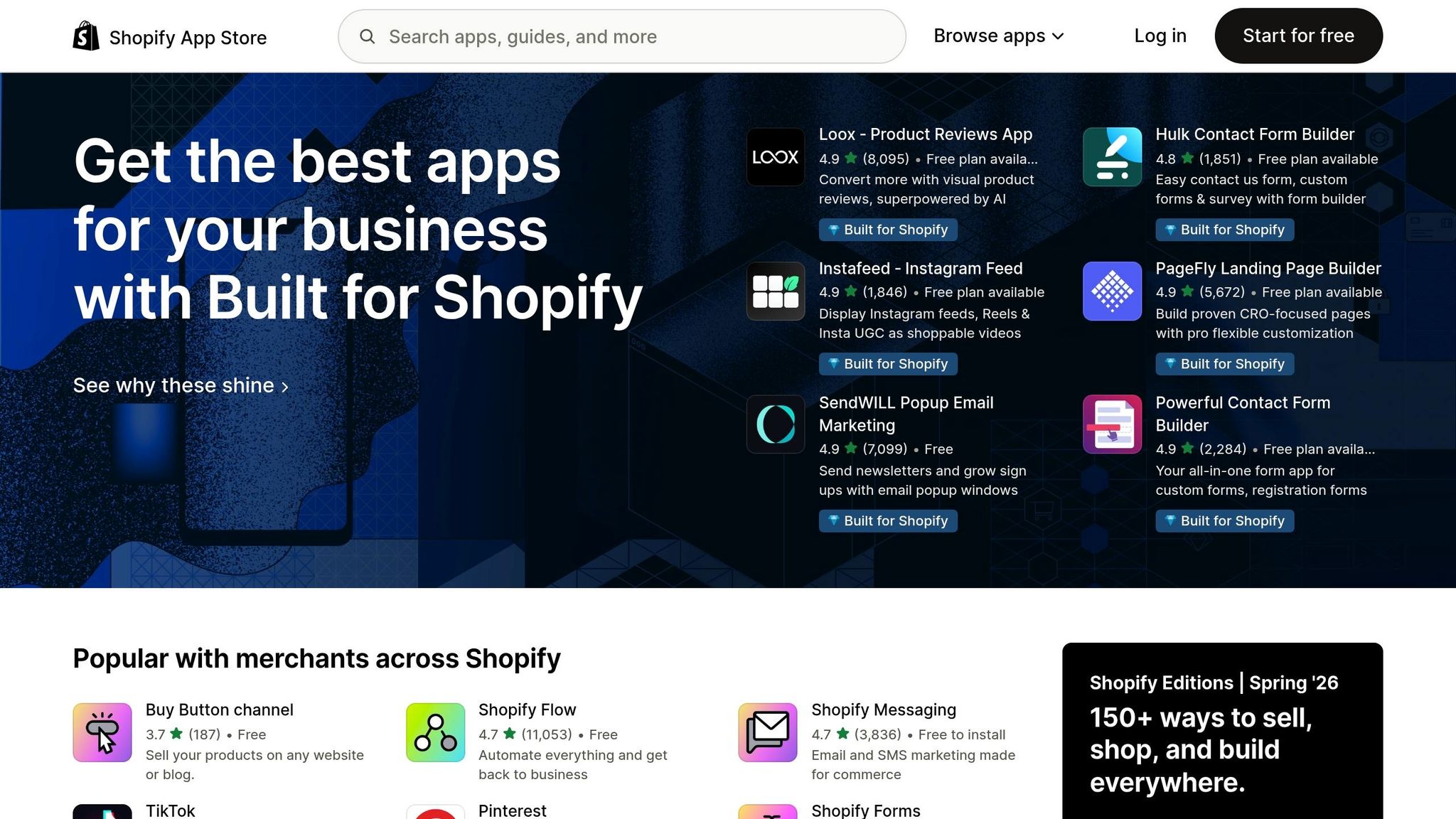Click the 150+ ways to sell headline

point(1201,750)
